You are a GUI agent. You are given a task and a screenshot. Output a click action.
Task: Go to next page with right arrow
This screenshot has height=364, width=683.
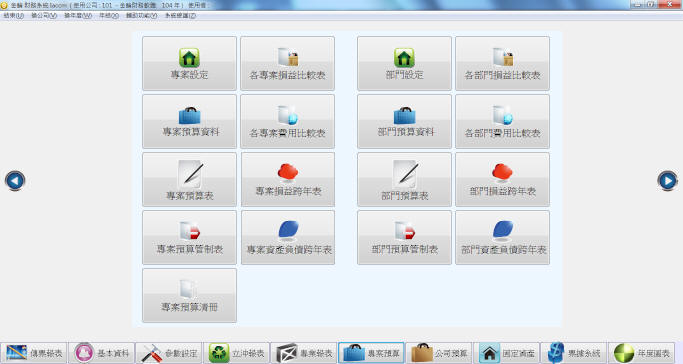[667, 180]
